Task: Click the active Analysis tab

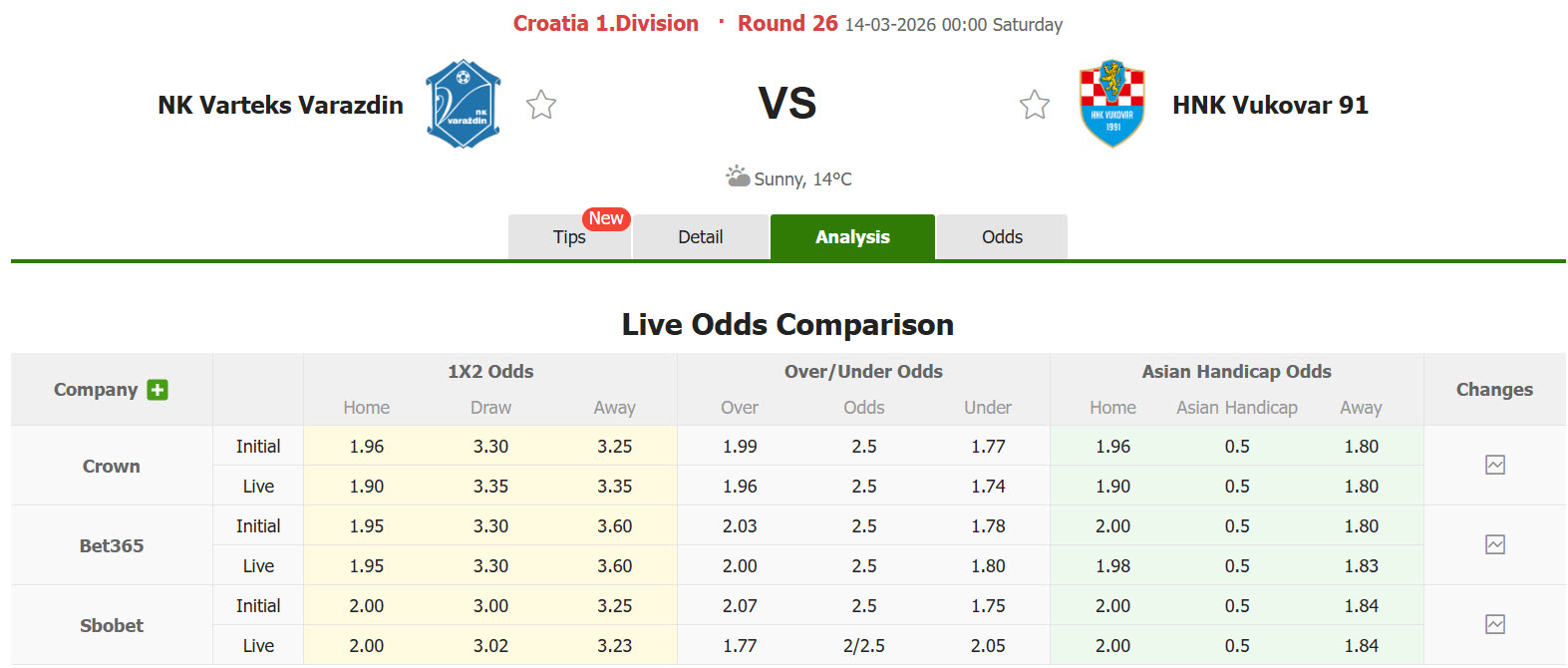Action: (852, 237)
